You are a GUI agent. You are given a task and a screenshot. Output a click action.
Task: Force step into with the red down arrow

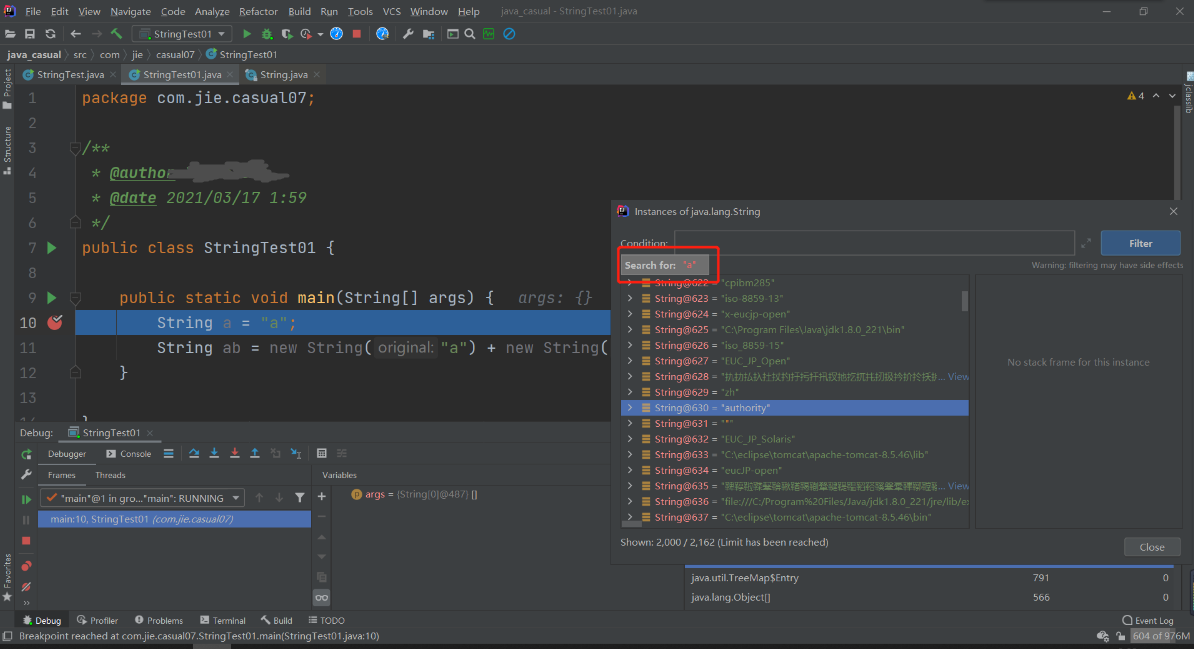(235, 453)
